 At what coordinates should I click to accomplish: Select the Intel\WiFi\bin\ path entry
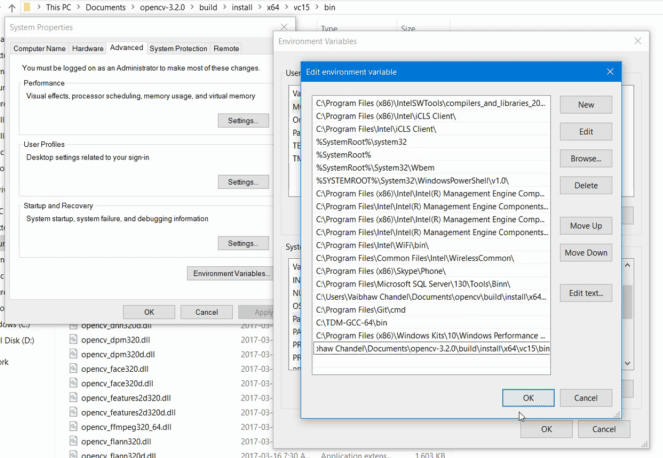(432, 245)
